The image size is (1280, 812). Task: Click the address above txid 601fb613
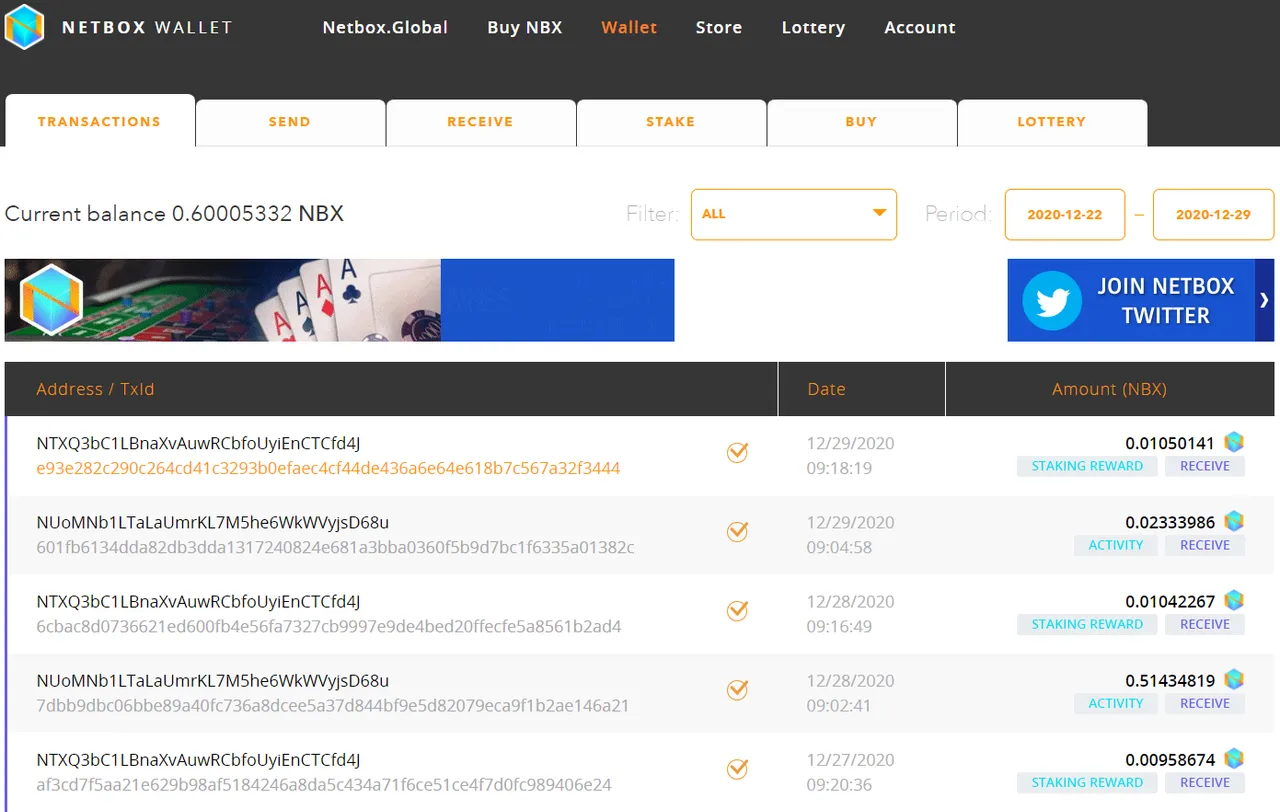[213, 522]
